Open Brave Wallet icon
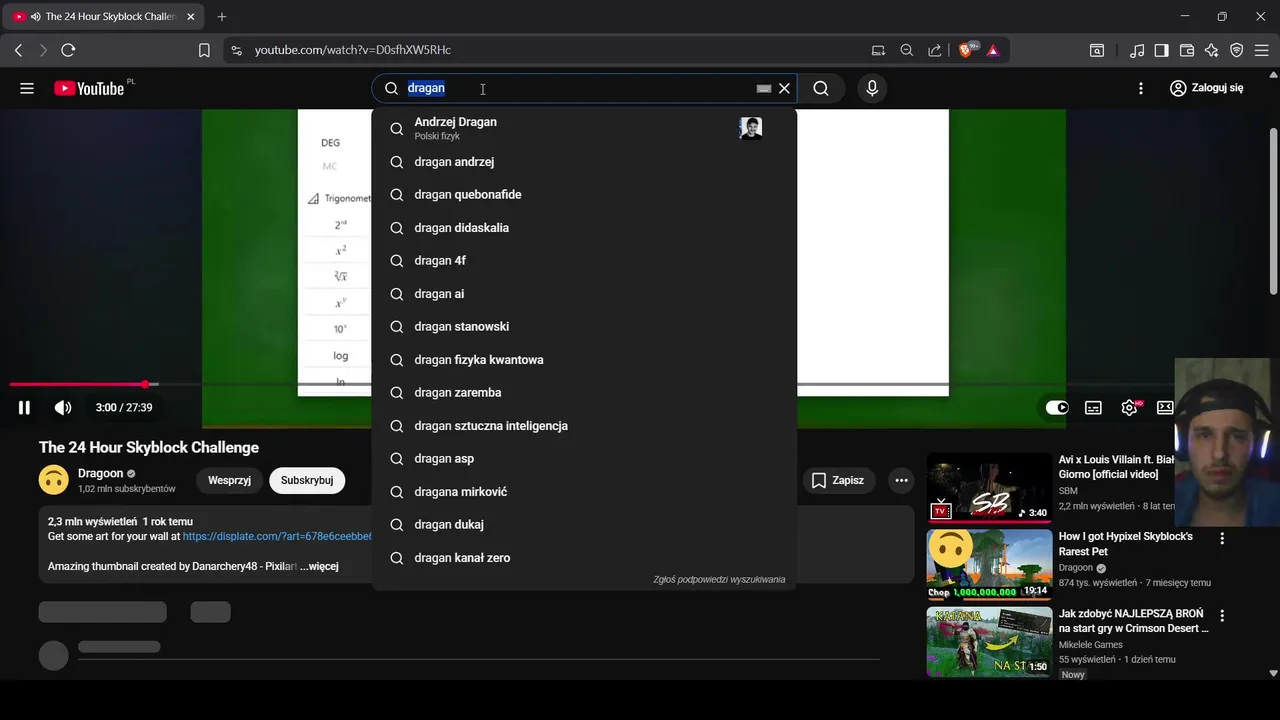 coord(1187,50)
